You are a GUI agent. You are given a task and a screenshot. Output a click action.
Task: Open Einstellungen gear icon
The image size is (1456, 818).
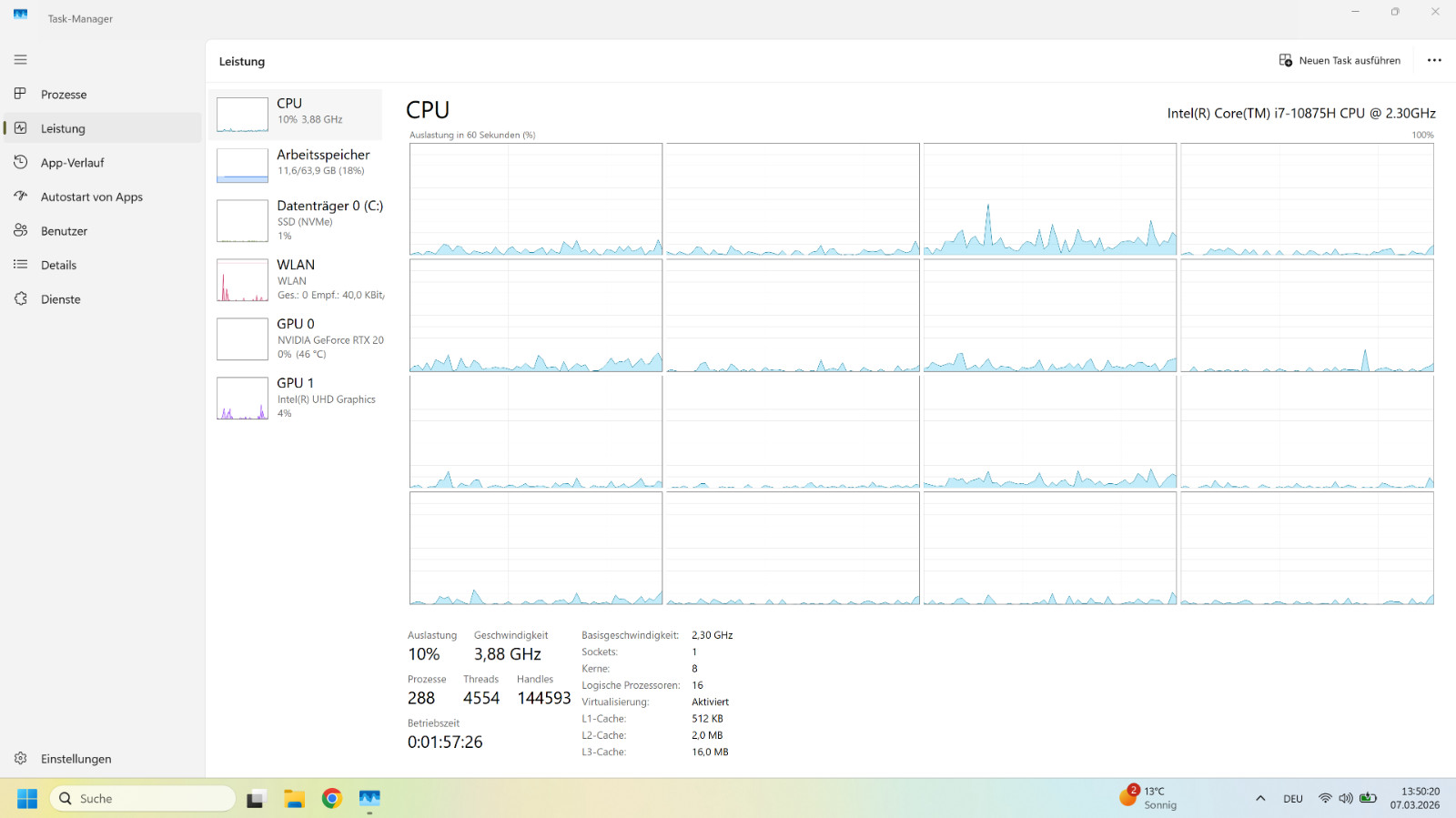pyautogui.click(x=20, y=758)
